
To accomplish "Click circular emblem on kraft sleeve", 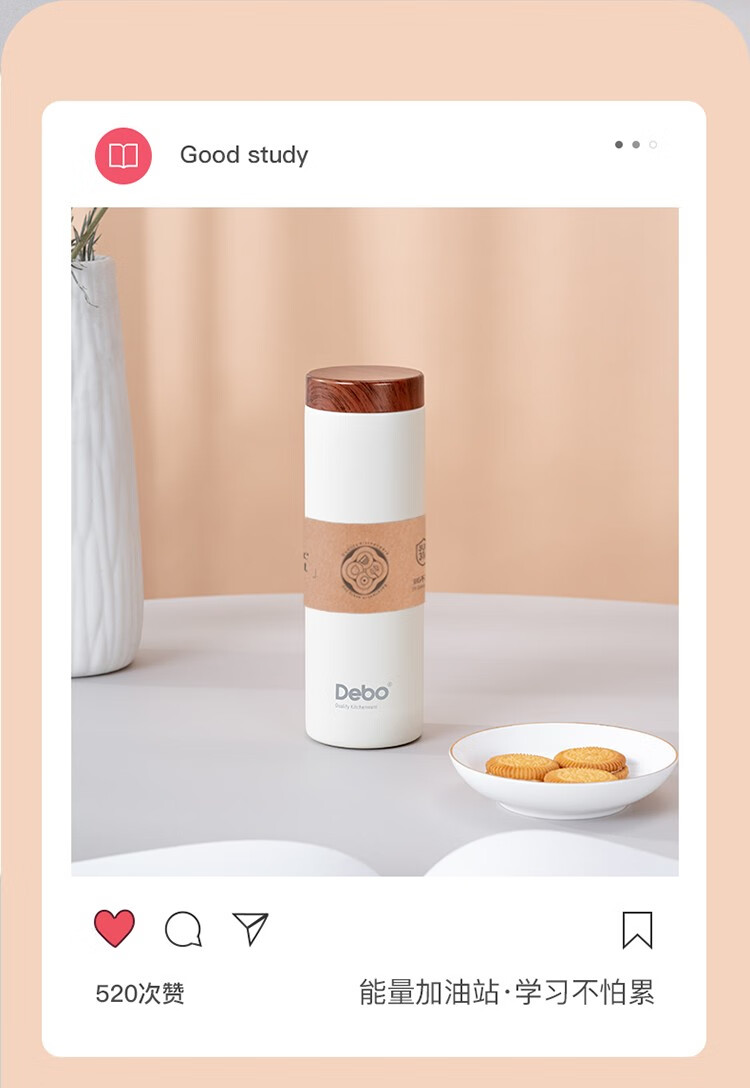I will pyautogui.click(x=364, y=570).
